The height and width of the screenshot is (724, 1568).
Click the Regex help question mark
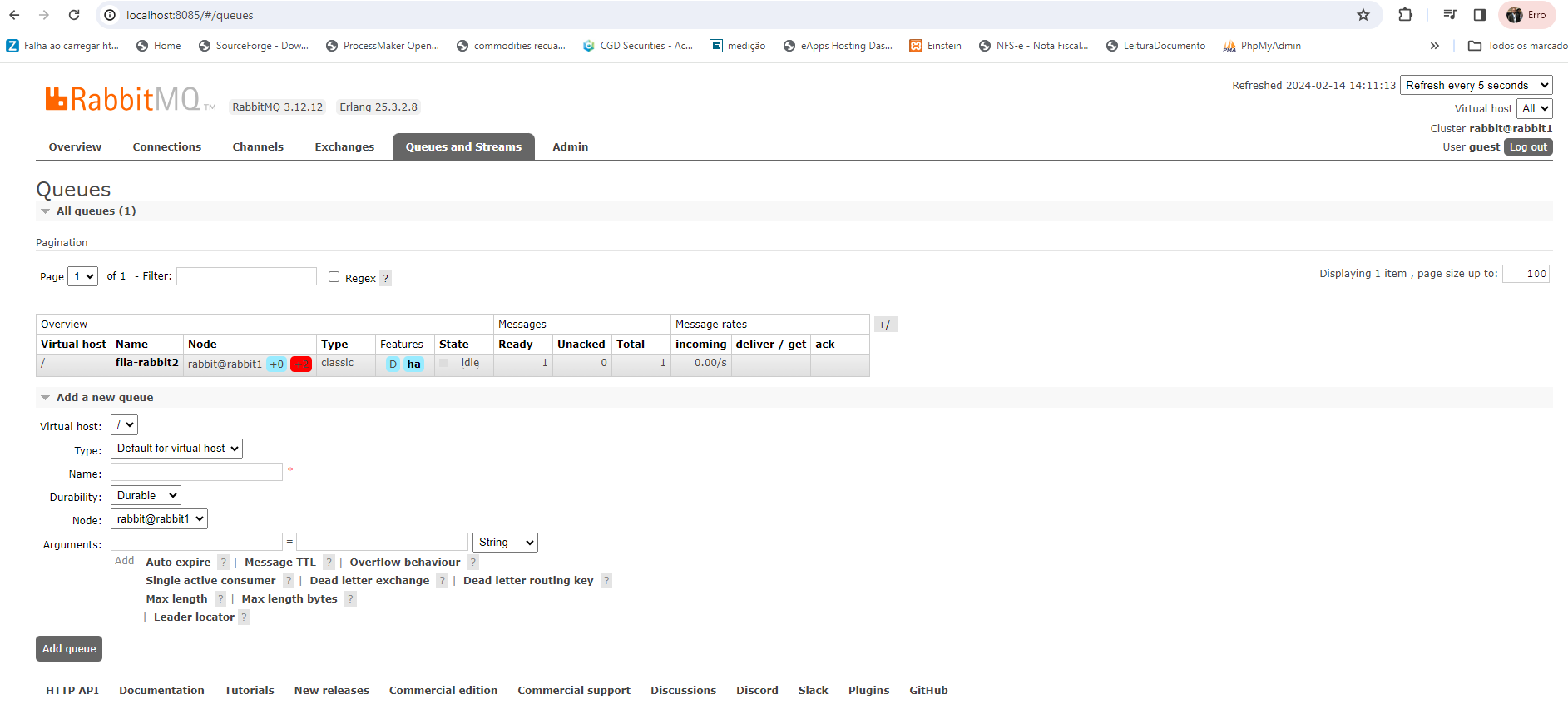tap(385, 278)
